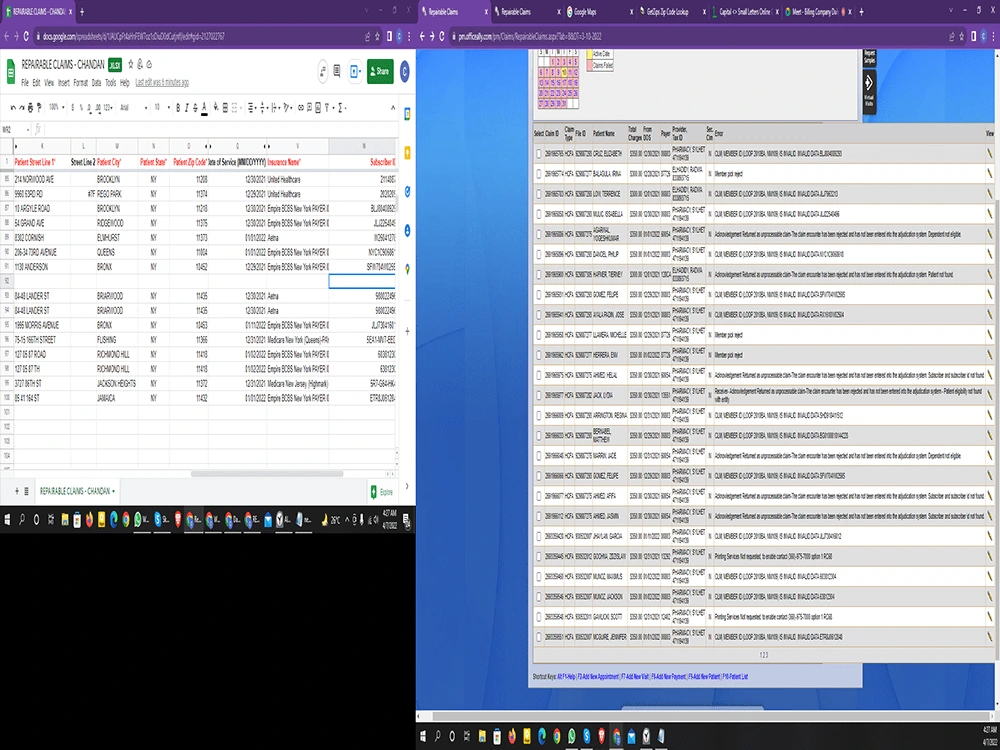Insert a comment from the toolbar
Screen dimensions: 1000x750
[x=309, y=108]
